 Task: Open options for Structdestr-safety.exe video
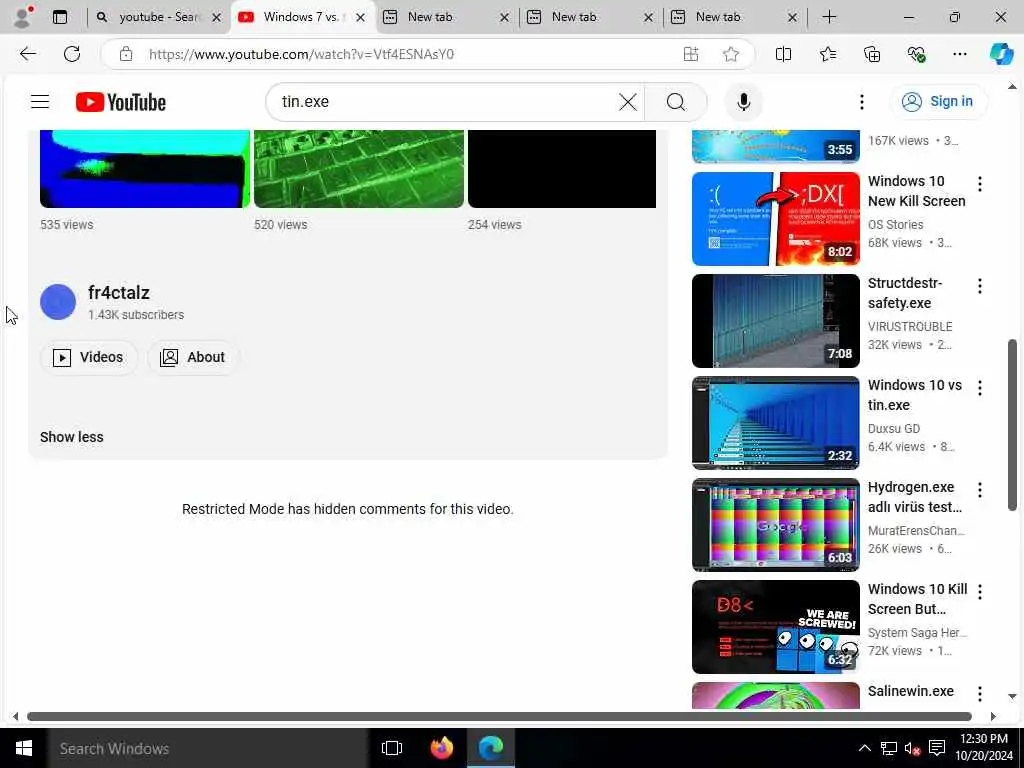pos(980,286)
